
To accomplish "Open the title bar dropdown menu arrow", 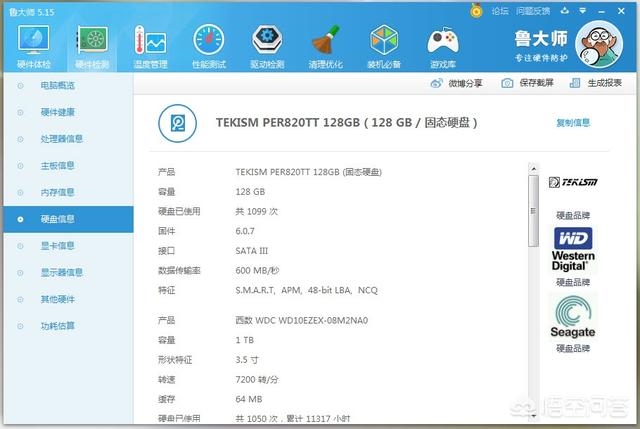I will (583, 11).
